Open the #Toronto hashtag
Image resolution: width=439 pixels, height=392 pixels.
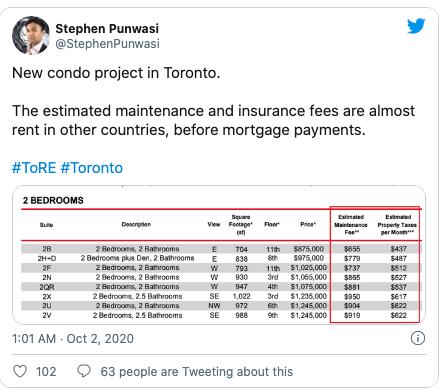click(x=92, y=168)
